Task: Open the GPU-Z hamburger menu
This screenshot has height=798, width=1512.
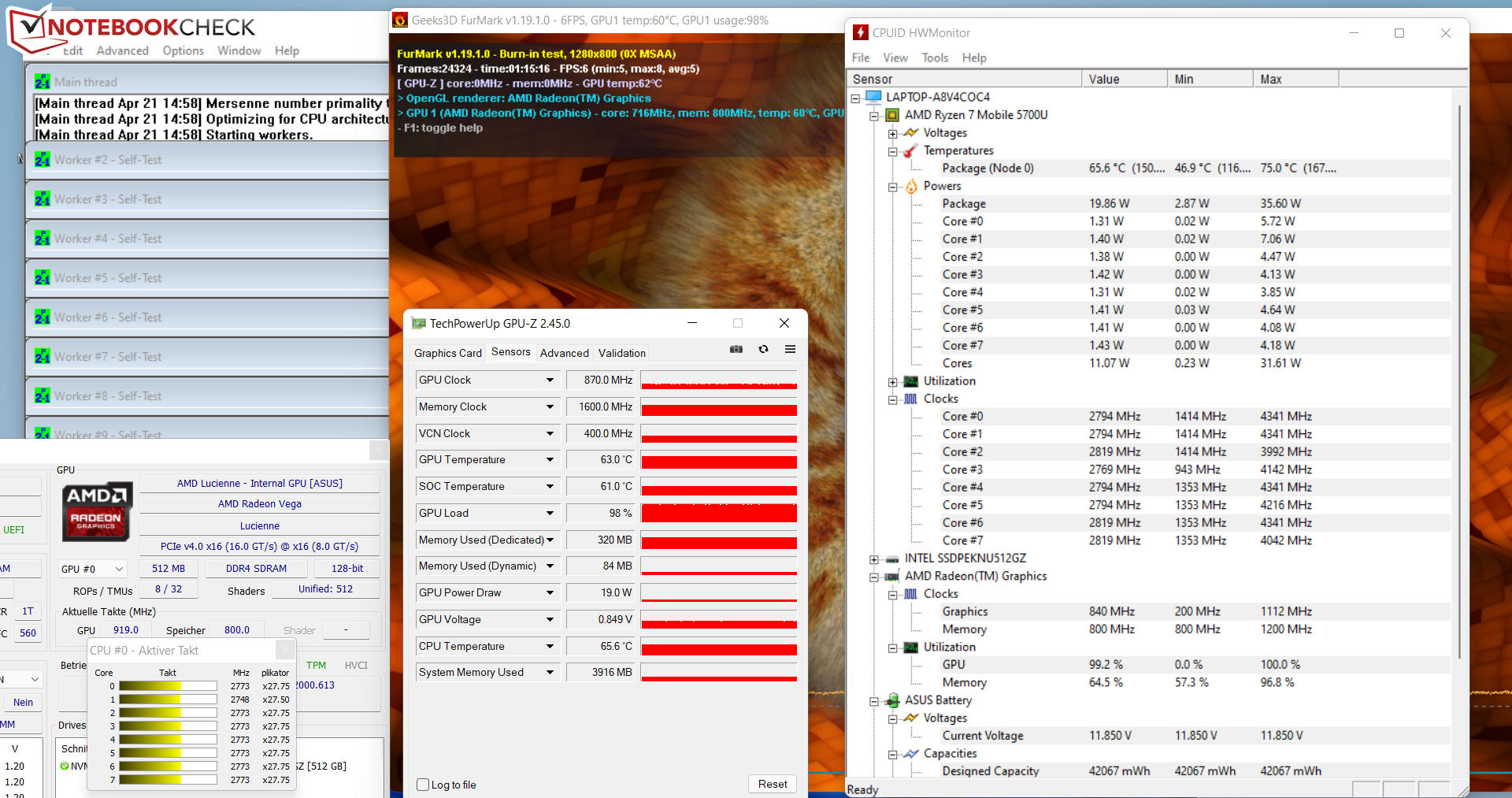Action: 790,349
